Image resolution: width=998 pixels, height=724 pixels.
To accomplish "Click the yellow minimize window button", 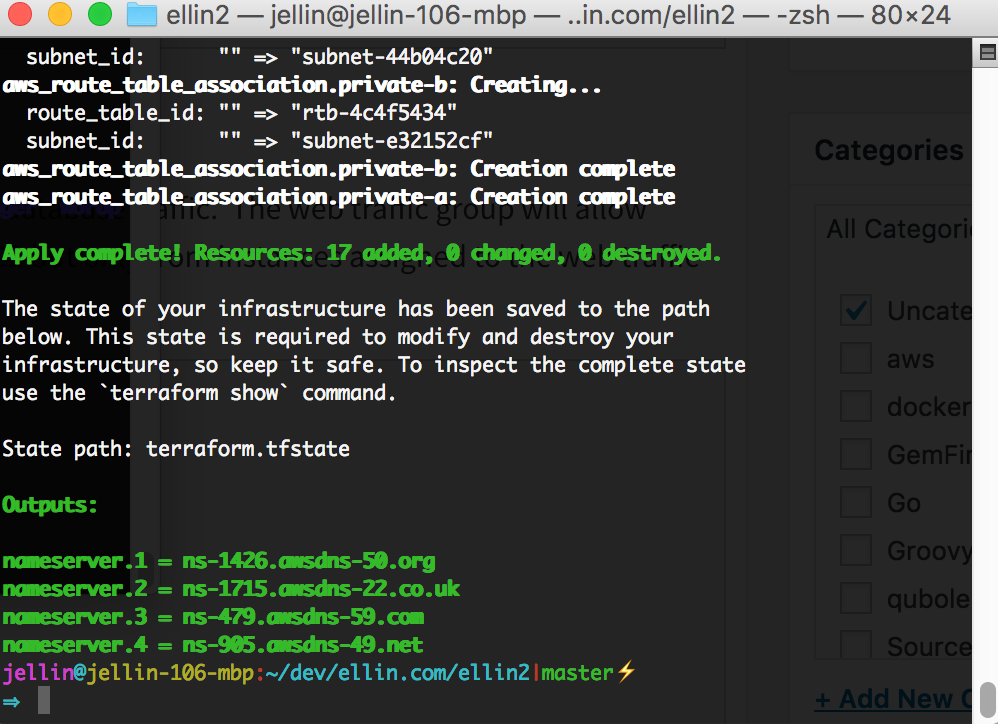I will [x=60, y=14].
